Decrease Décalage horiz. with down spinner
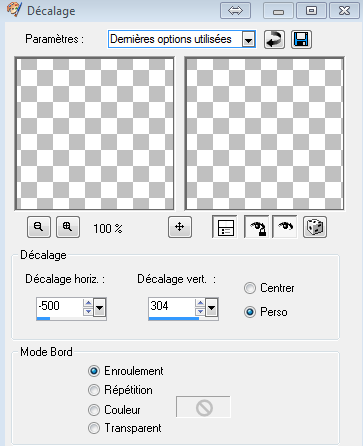The width and height of the screenshot is (363, 446). click(x=88, y=312)
